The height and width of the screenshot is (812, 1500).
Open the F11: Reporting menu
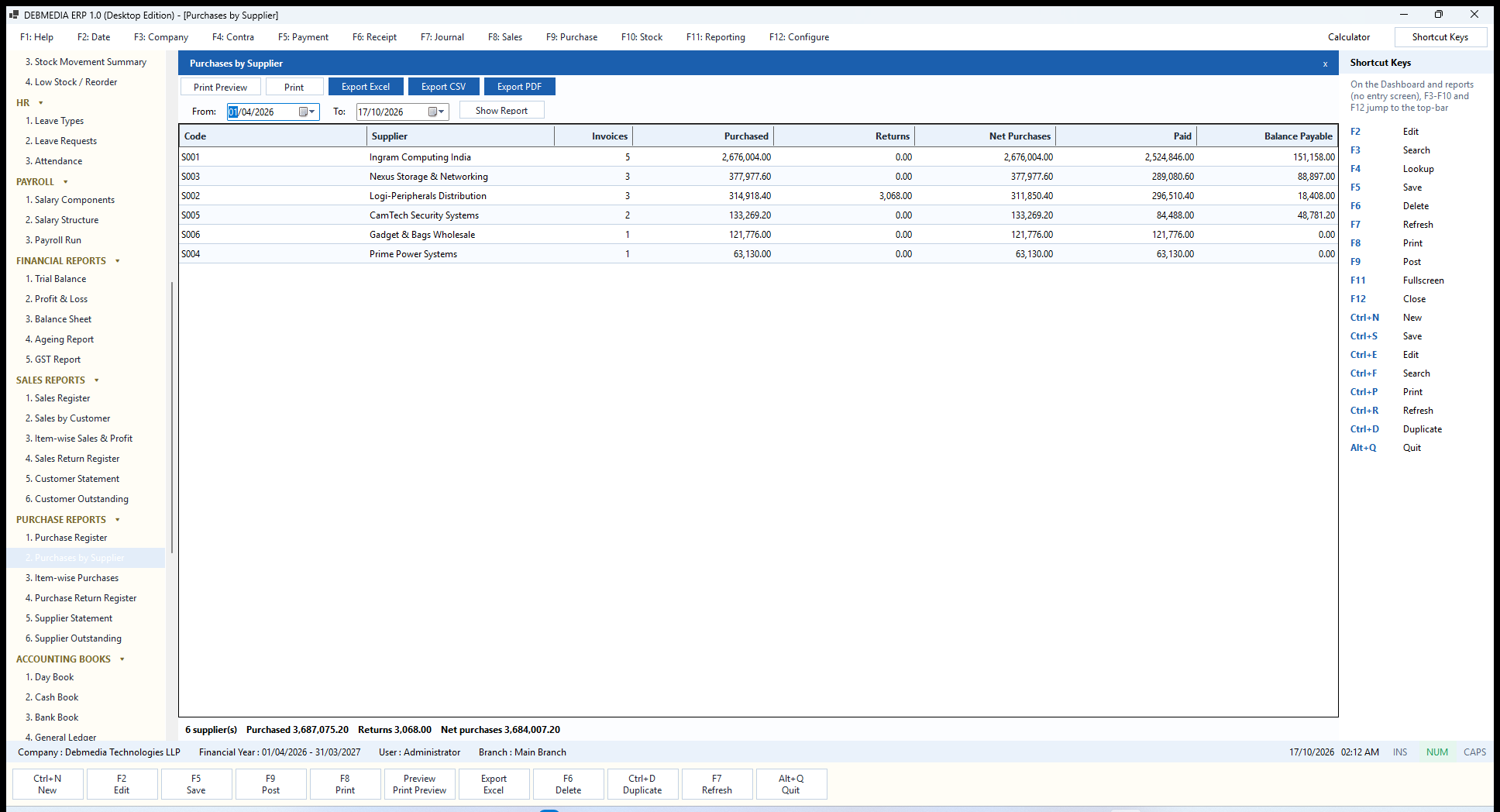coord(716,37)
